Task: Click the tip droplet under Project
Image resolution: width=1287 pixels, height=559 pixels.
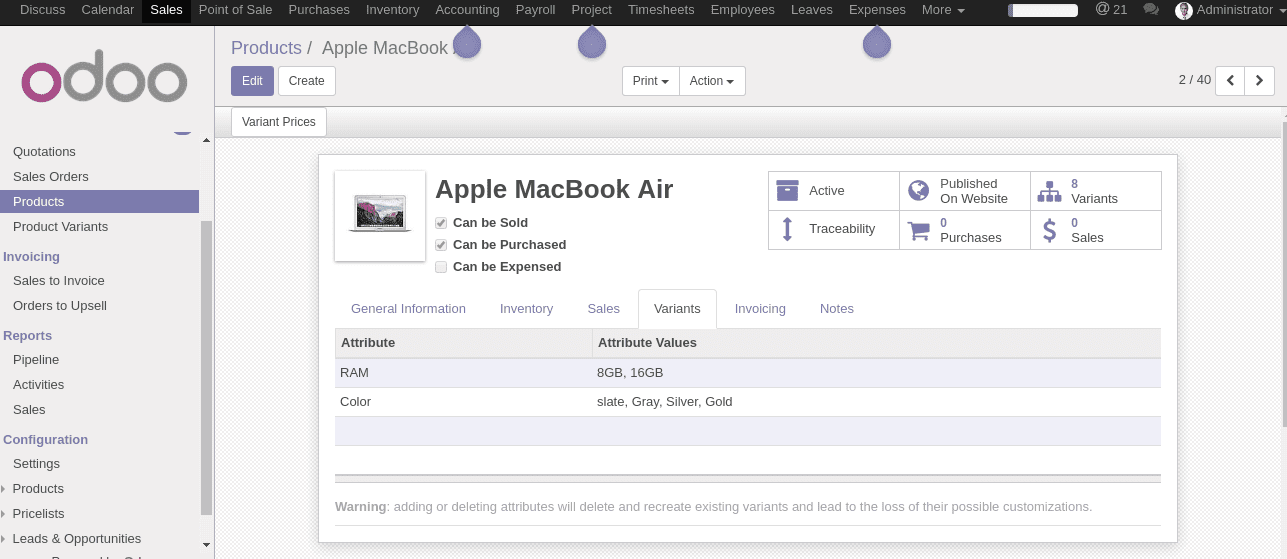Action: (x=592, y=42)
